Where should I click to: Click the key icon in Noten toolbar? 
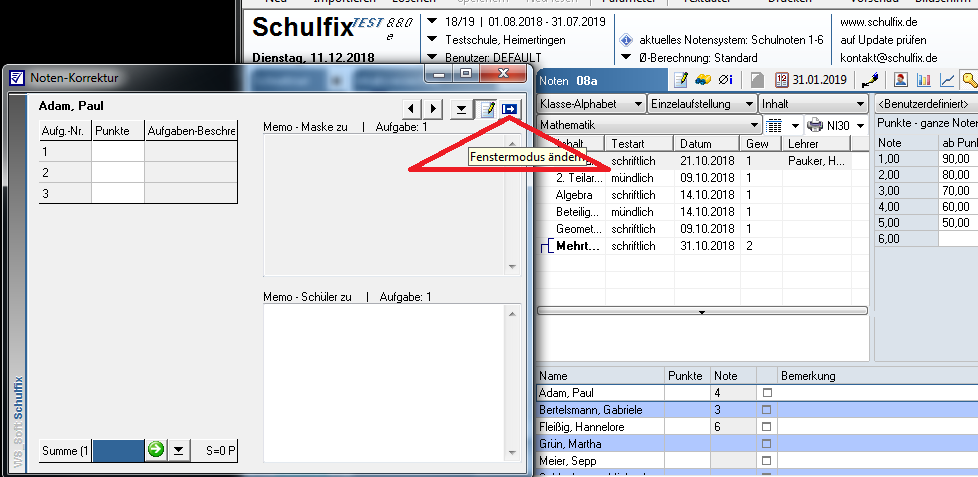pos(970,80)
